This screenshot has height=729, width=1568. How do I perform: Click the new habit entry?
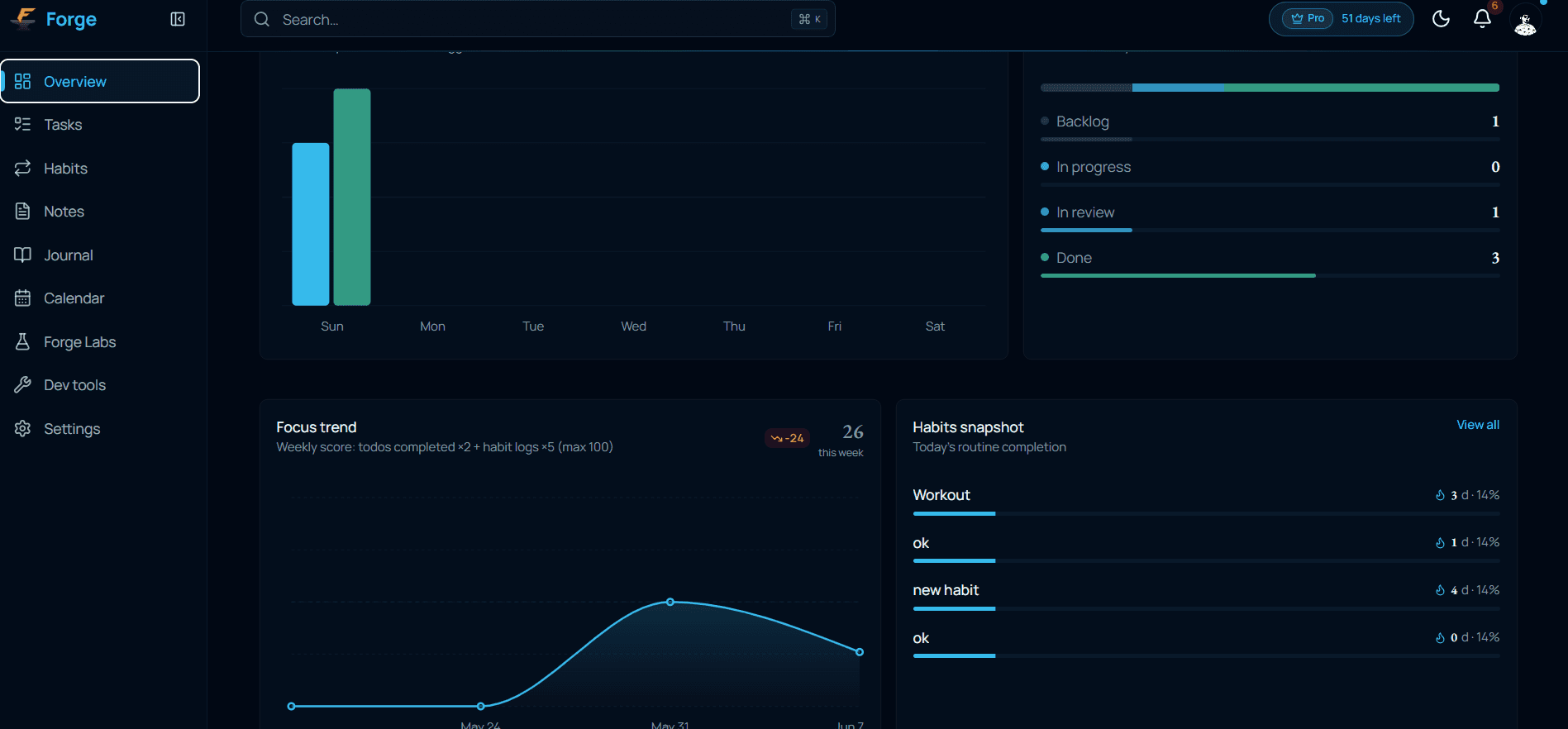point(946,590)
